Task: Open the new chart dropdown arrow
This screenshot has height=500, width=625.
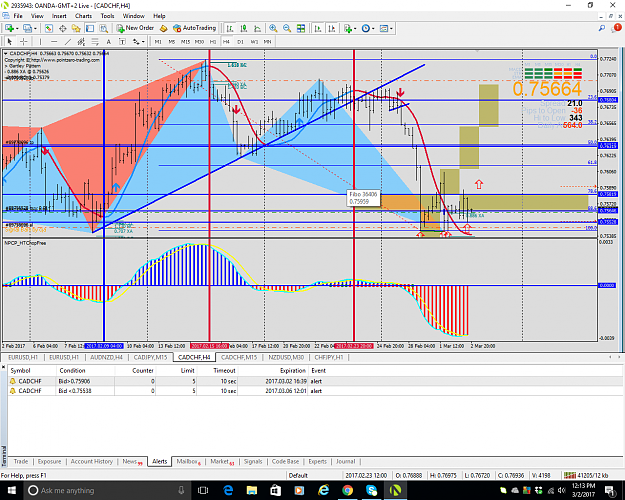Action: click(x=17, y=28)
